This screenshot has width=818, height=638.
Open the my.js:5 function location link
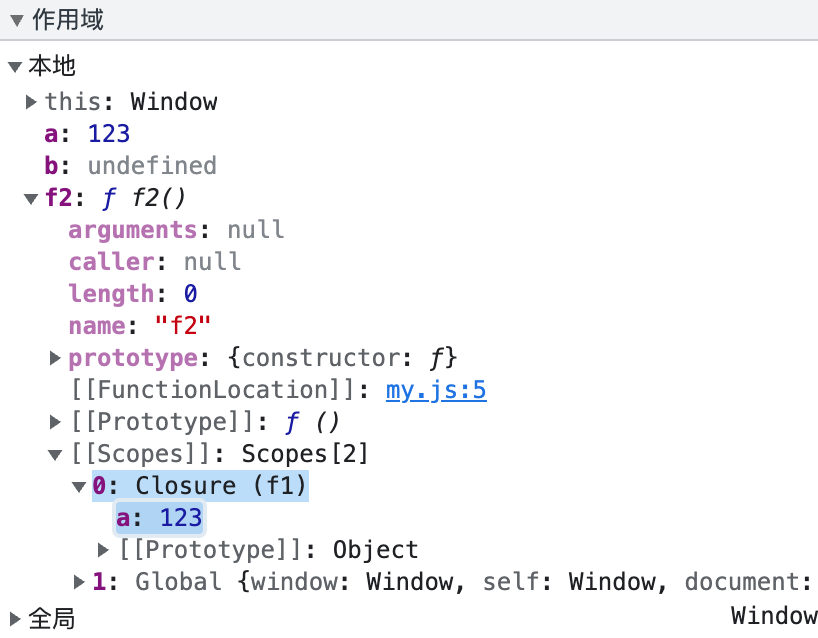click(x=436, y=390)
